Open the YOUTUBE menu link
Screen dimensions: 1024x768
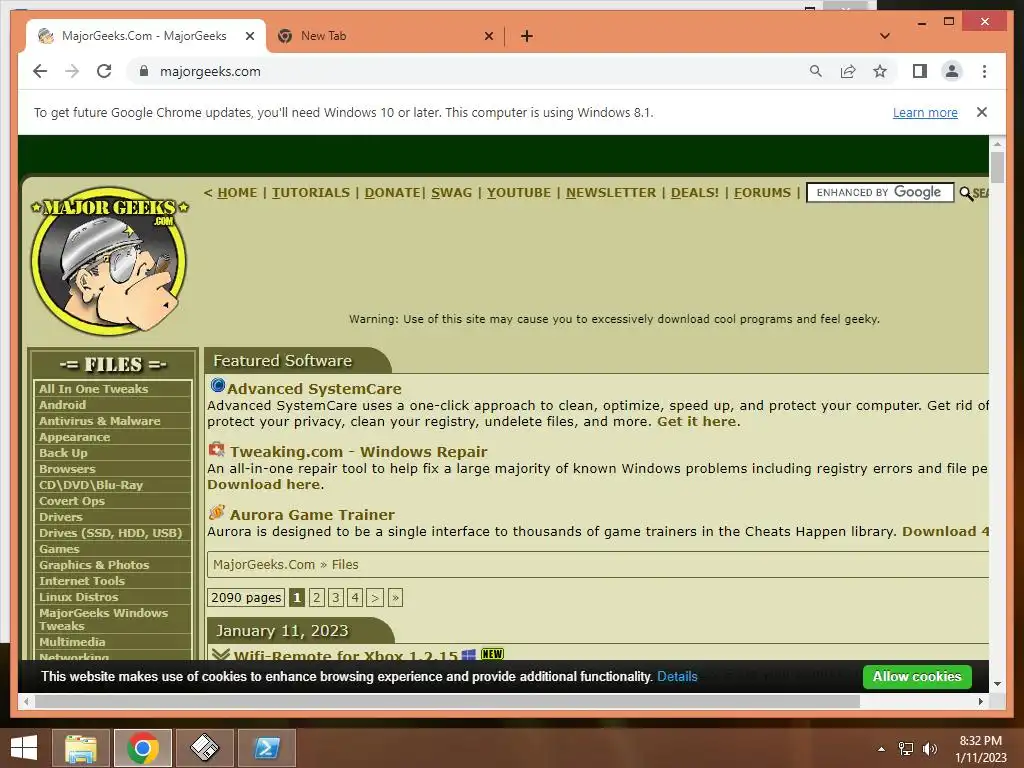pos(519,193)
